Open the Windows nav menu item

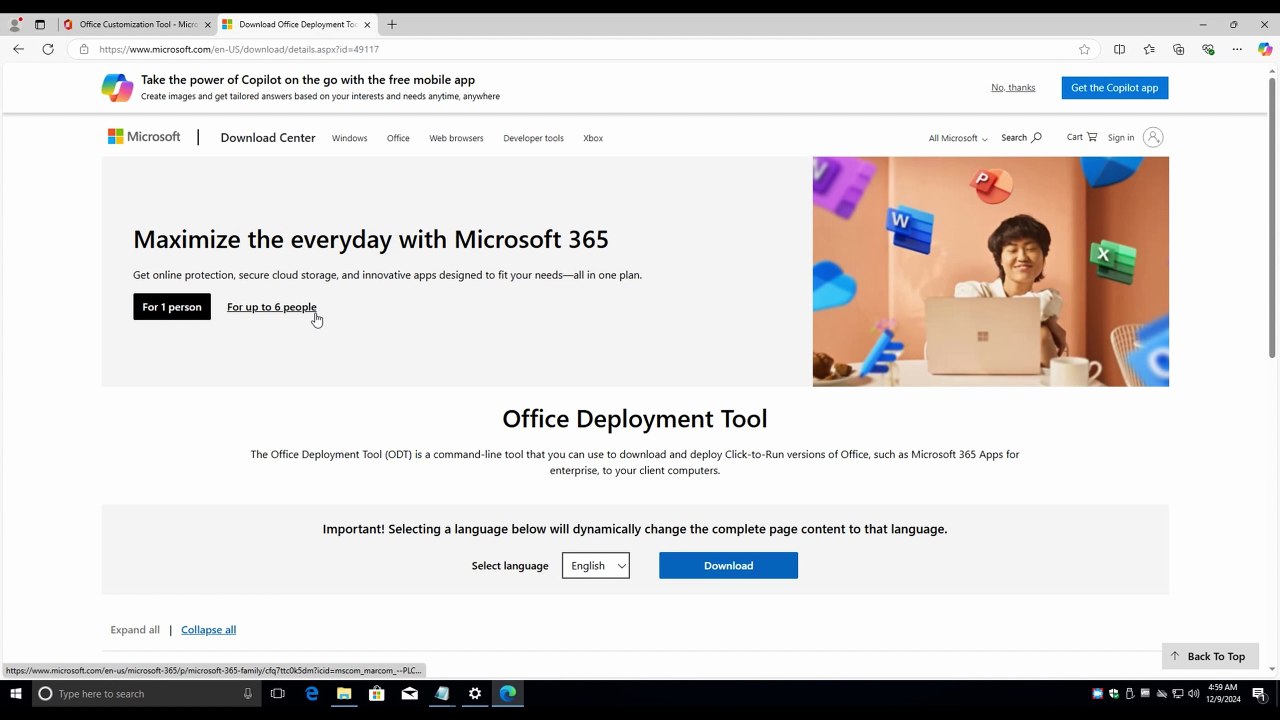point(349,138)
